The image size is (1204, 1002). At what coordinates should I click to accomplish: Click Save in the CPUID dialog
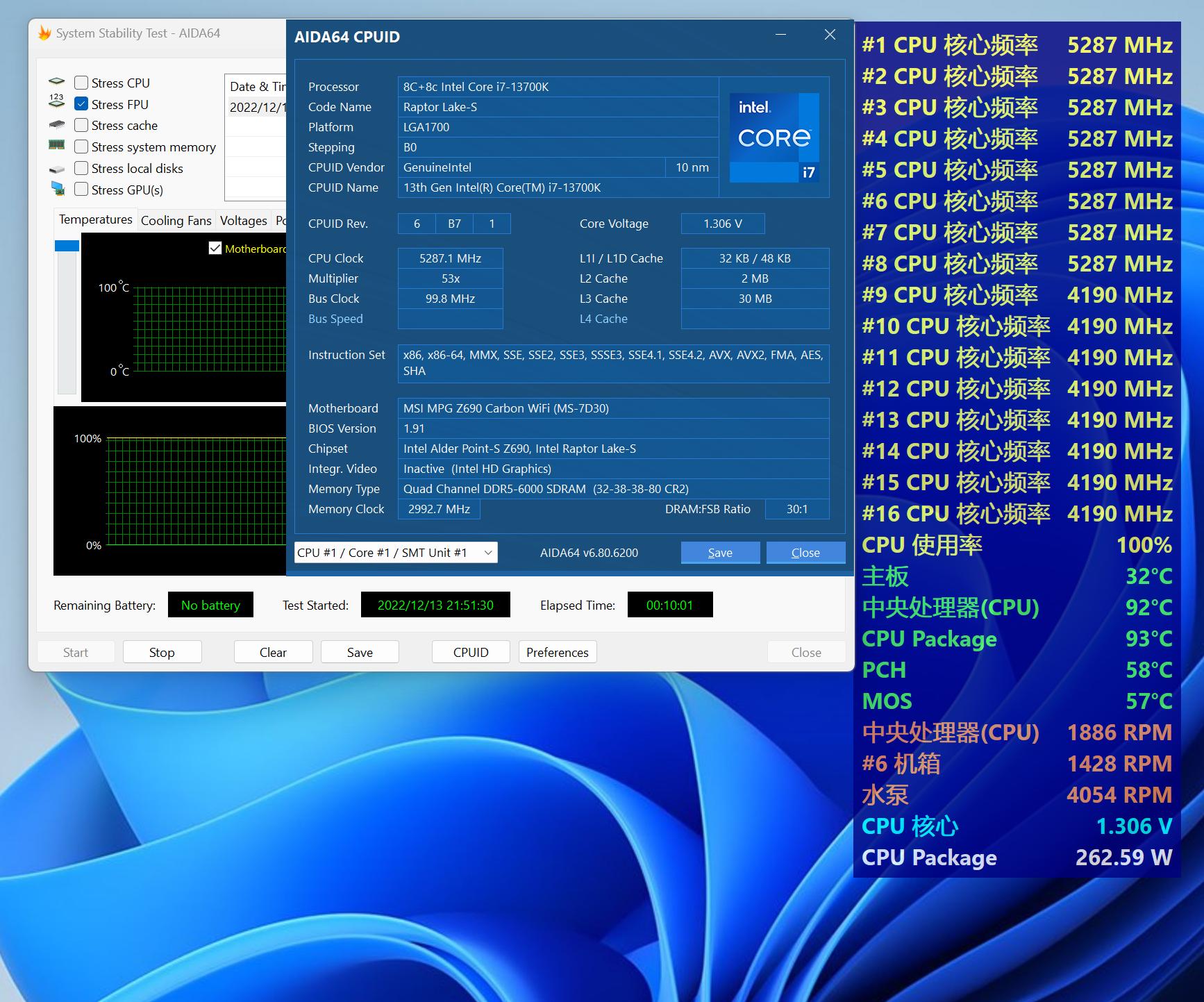coord(720,553)
